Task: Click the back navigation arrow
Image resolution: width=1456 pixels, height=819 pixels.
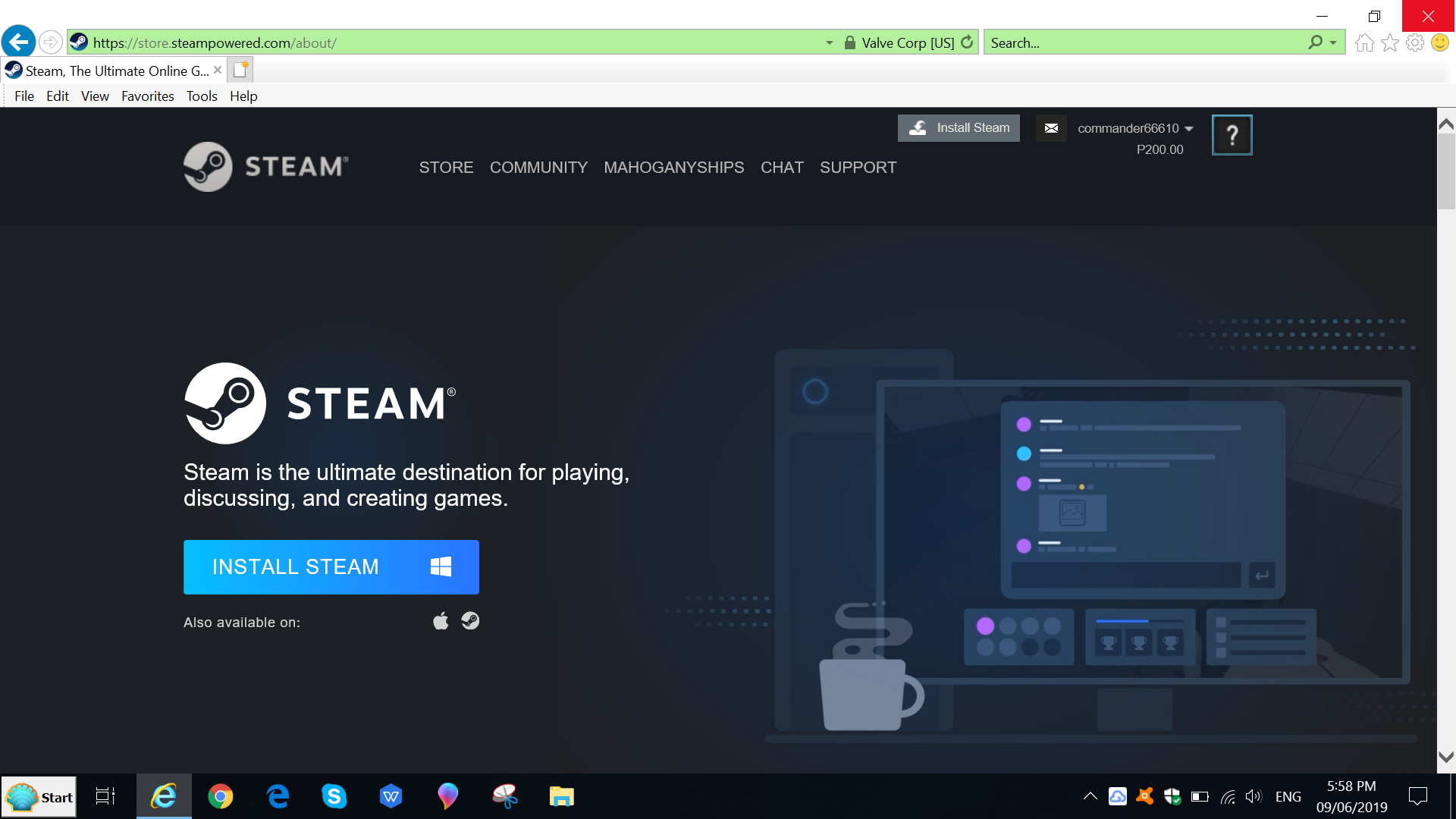Action: [x=18, y=42]
